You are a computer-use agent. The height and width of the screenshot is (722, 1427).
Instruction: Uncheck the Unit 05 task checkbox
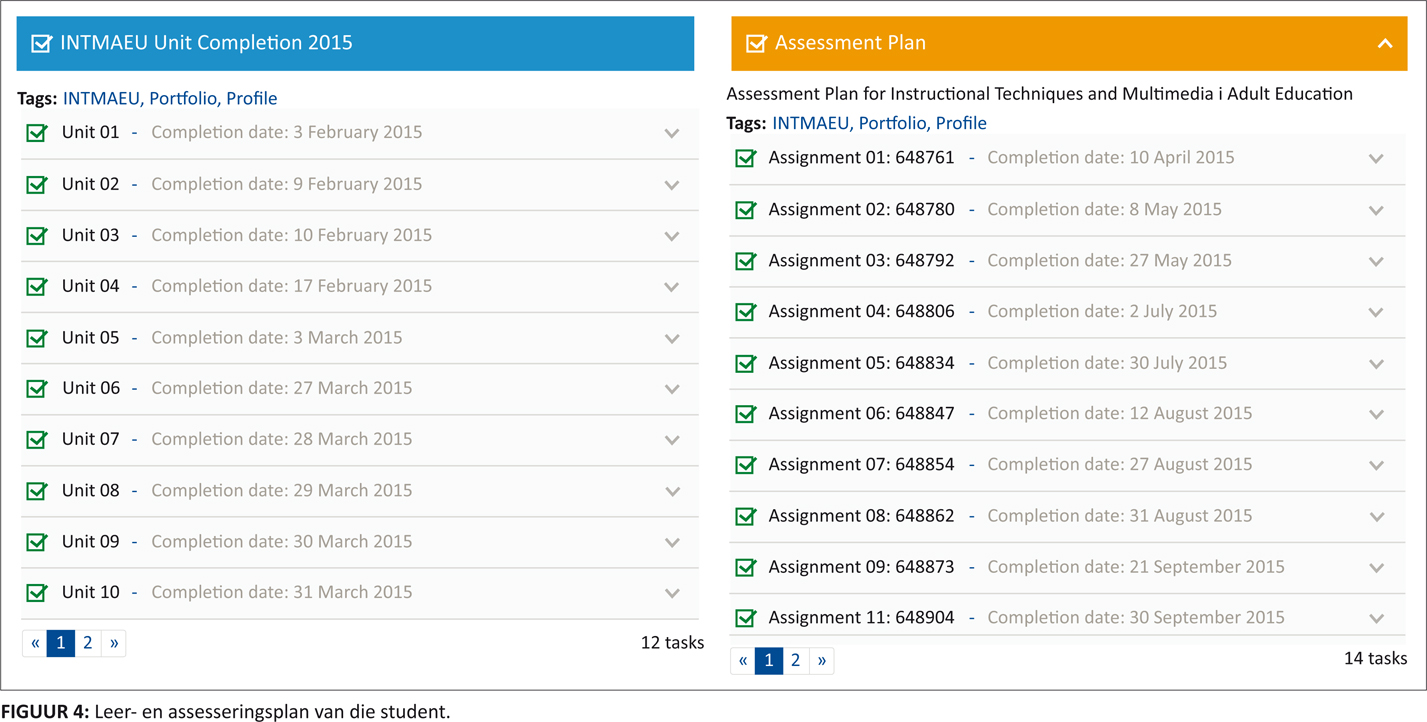37,337
